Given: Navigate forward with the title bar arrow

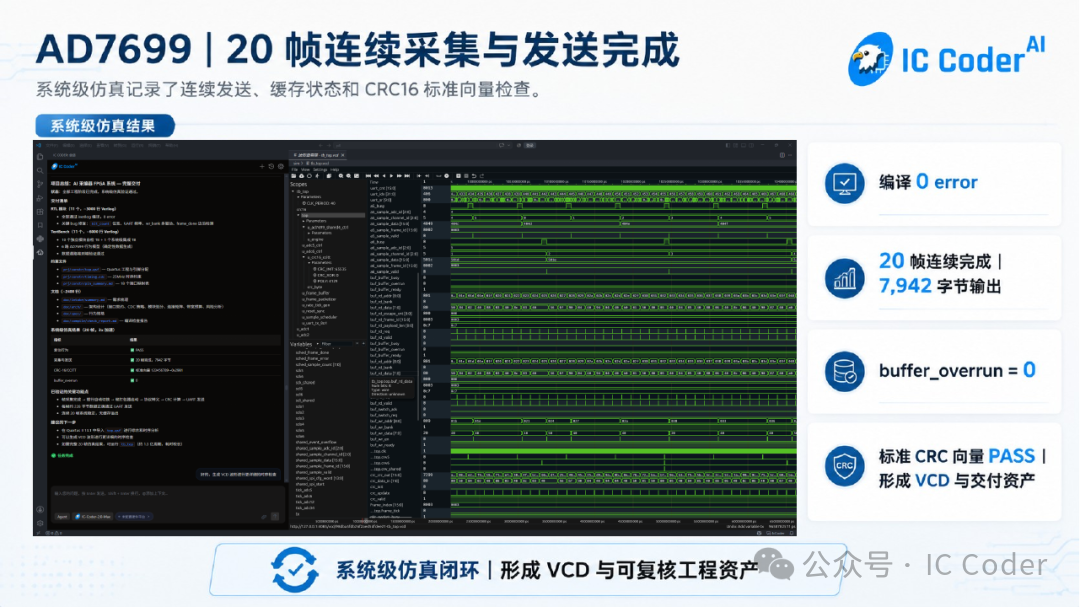Looking at the screenshot, I should pos(329,145).
